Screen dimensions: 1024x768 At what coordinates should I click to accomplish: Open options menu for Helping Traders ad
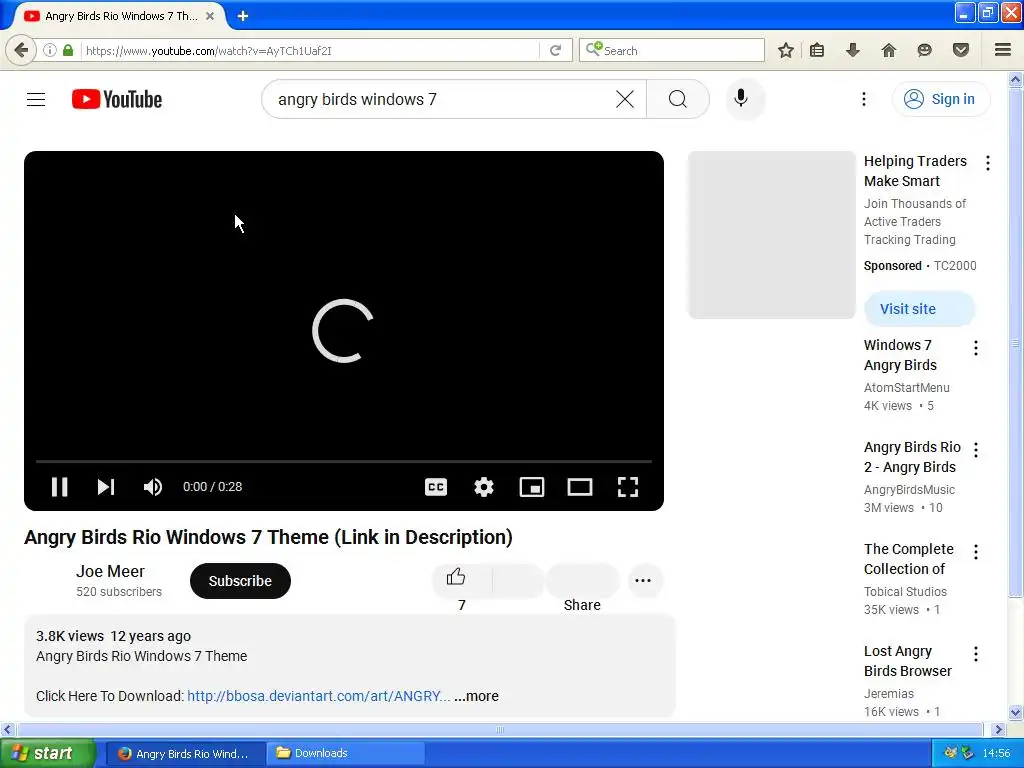(x=987, y=163)
